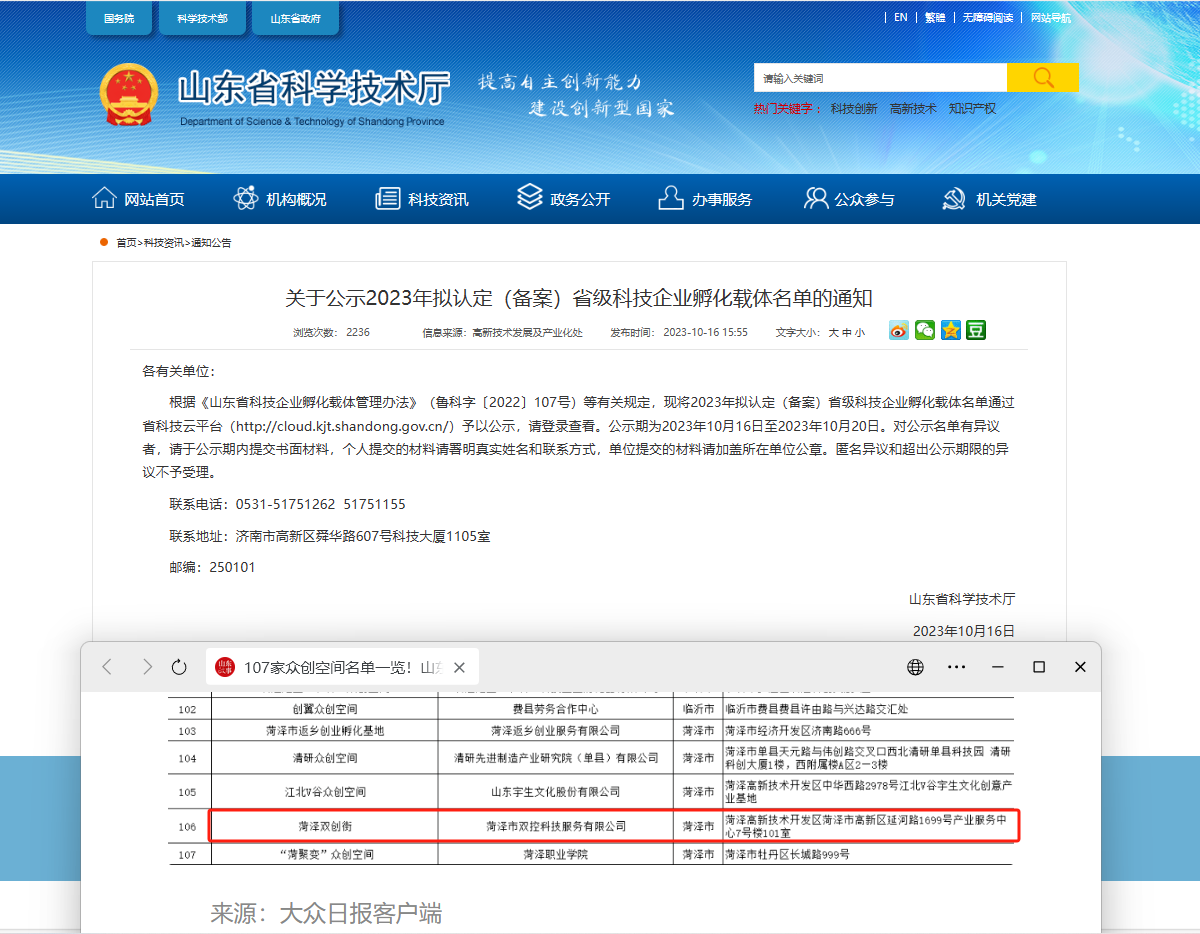Open 机构概况 navigation menu
Image resolution: width=1200 pixels, height=934 pixels.
click(280, 199)
